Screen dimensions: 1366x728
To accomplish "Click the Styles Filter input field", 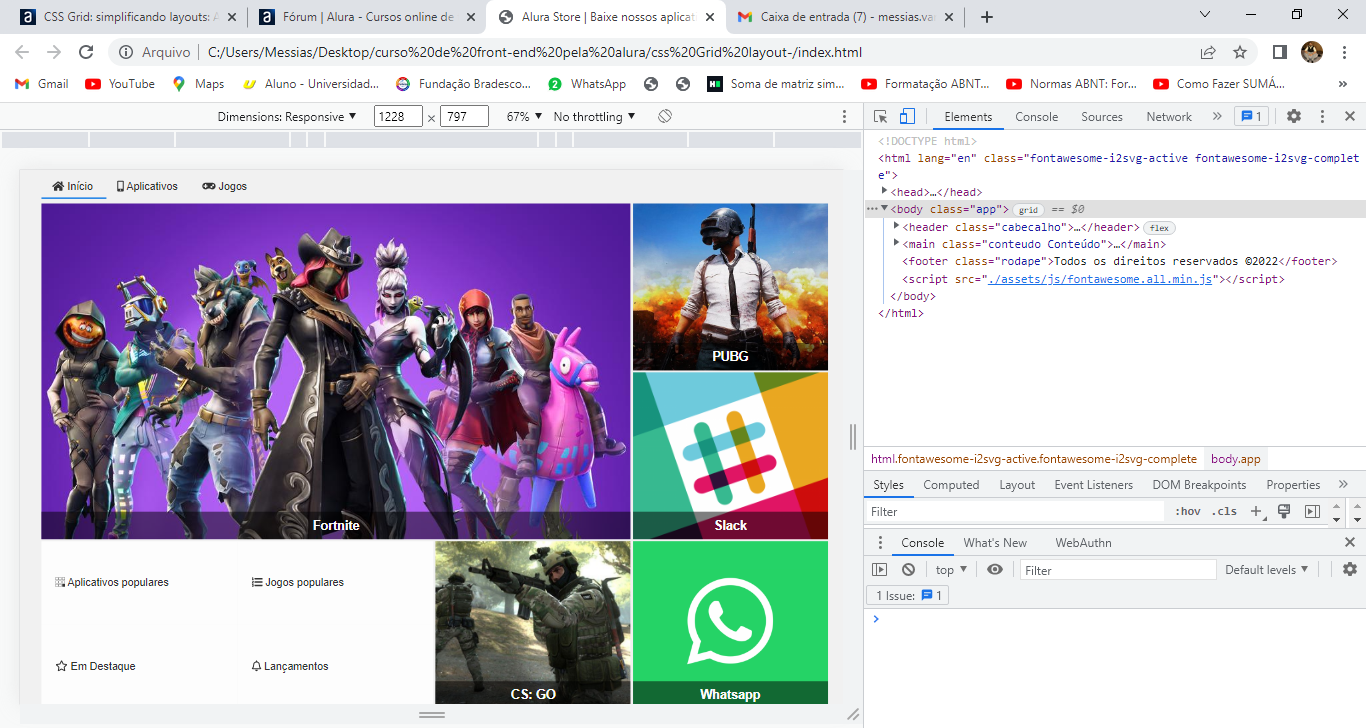I will (1015, 512).
